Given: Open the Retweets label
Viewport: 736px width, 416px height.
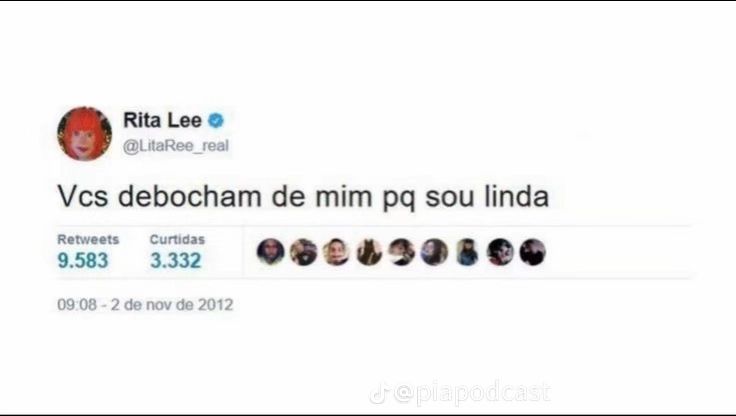Looking at the screenshot, I should pyautogui.click(x=88, y=239).
